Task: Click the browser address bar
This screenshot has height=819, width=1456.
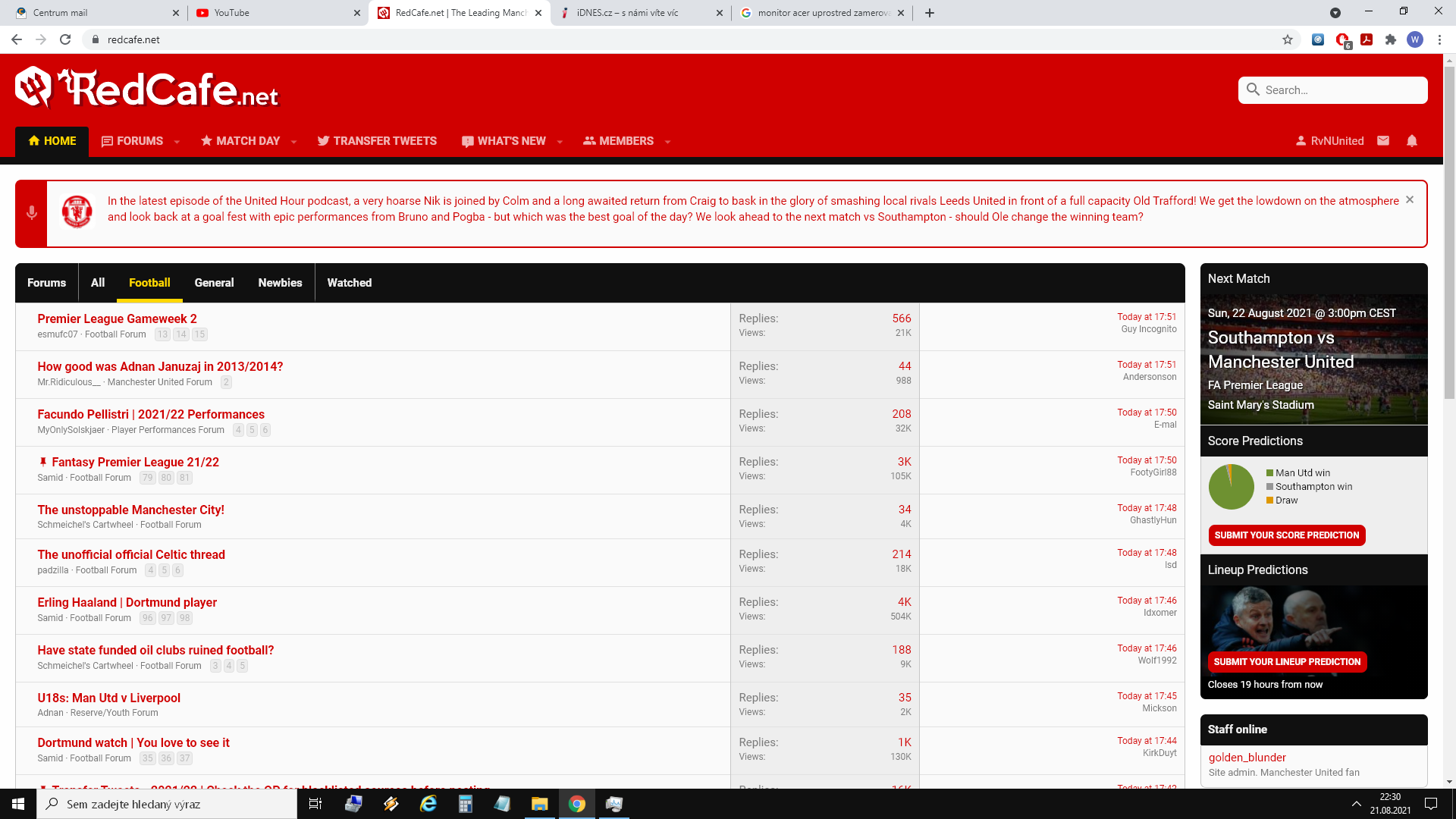Action: point(682,39)
